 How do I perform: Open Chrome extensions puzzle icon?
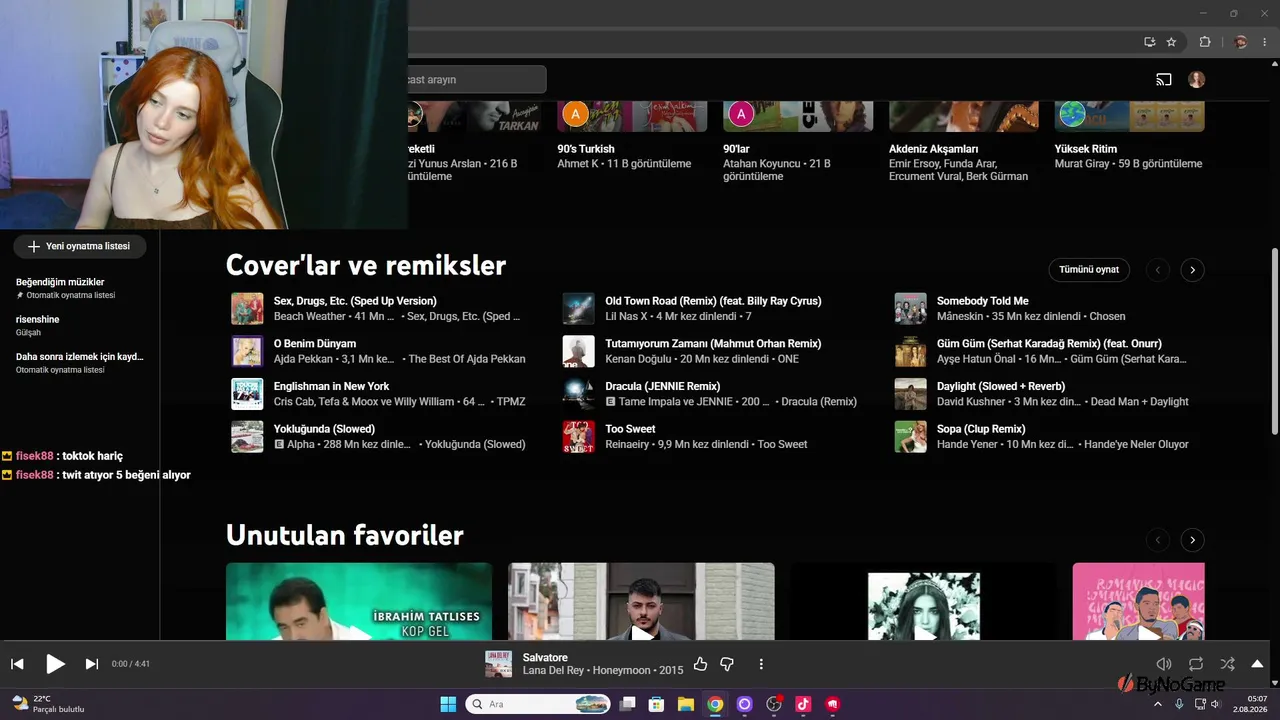(x=1205, y=42)
